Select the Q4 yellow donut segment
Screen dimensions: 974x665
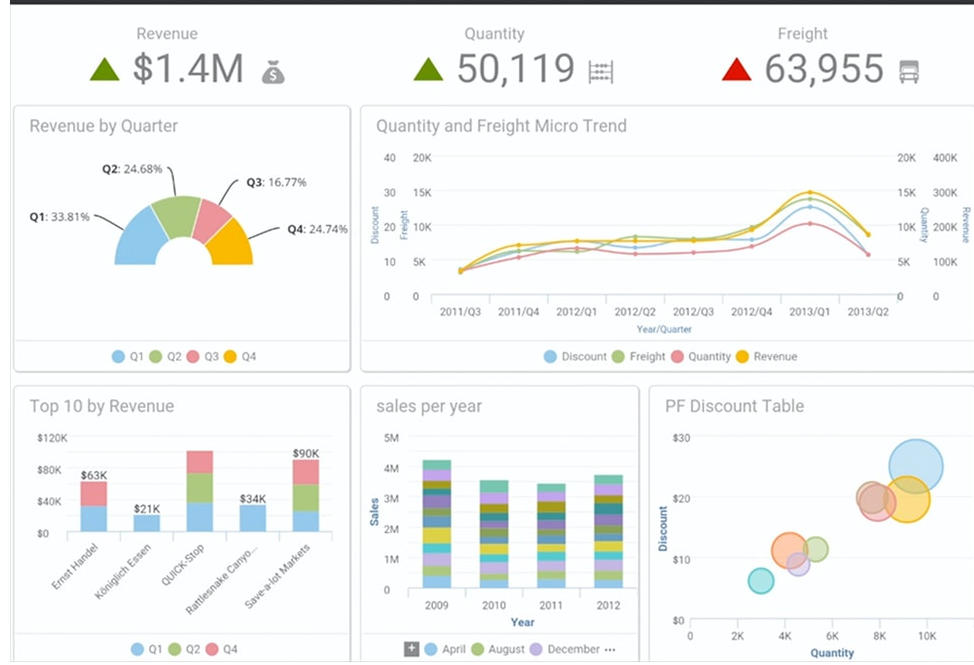(231, 244)
